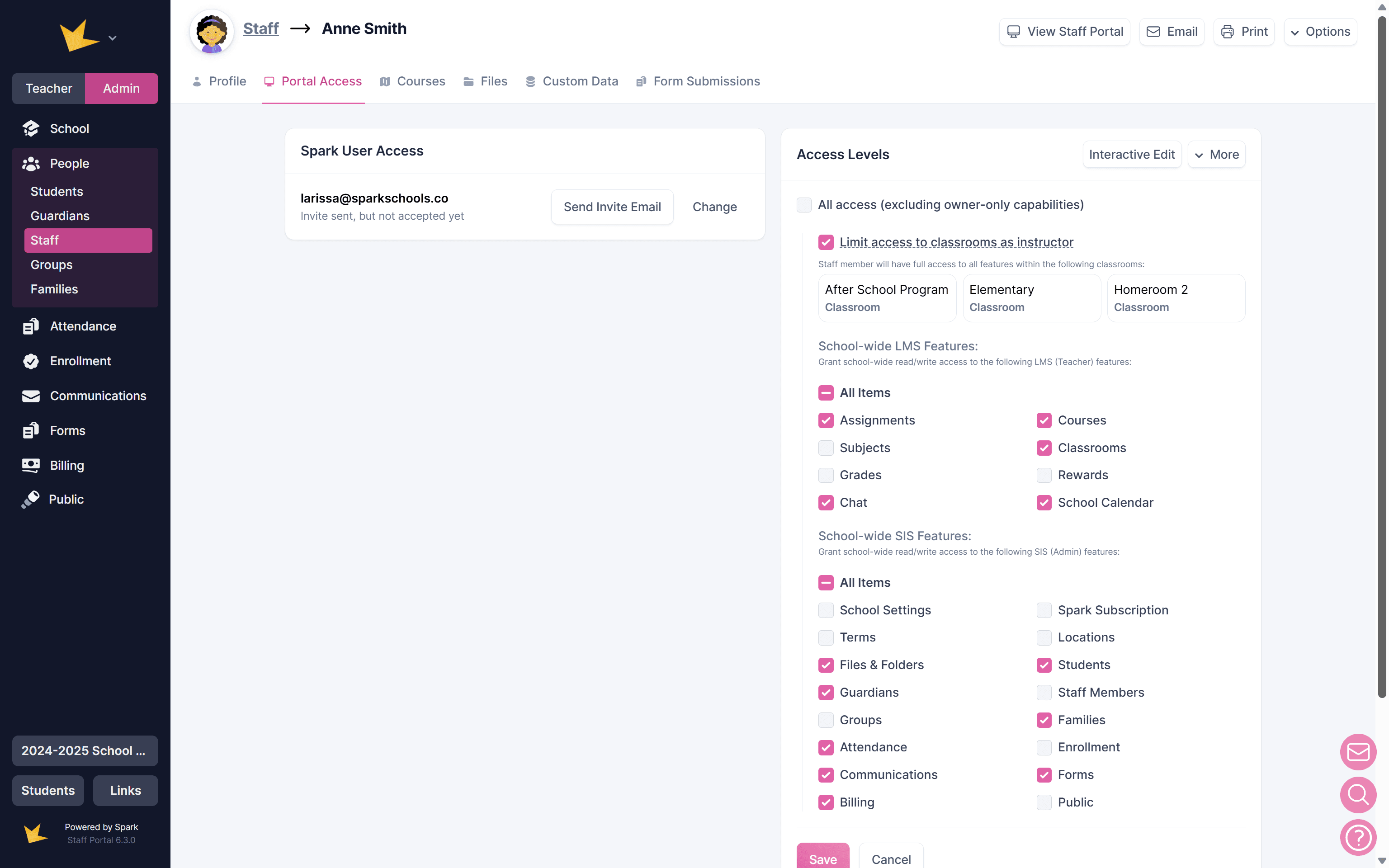Expand the school logo chevron menu
Image resolution: width=1389 pixels, height=868 pixels.
tap(113, 38)
